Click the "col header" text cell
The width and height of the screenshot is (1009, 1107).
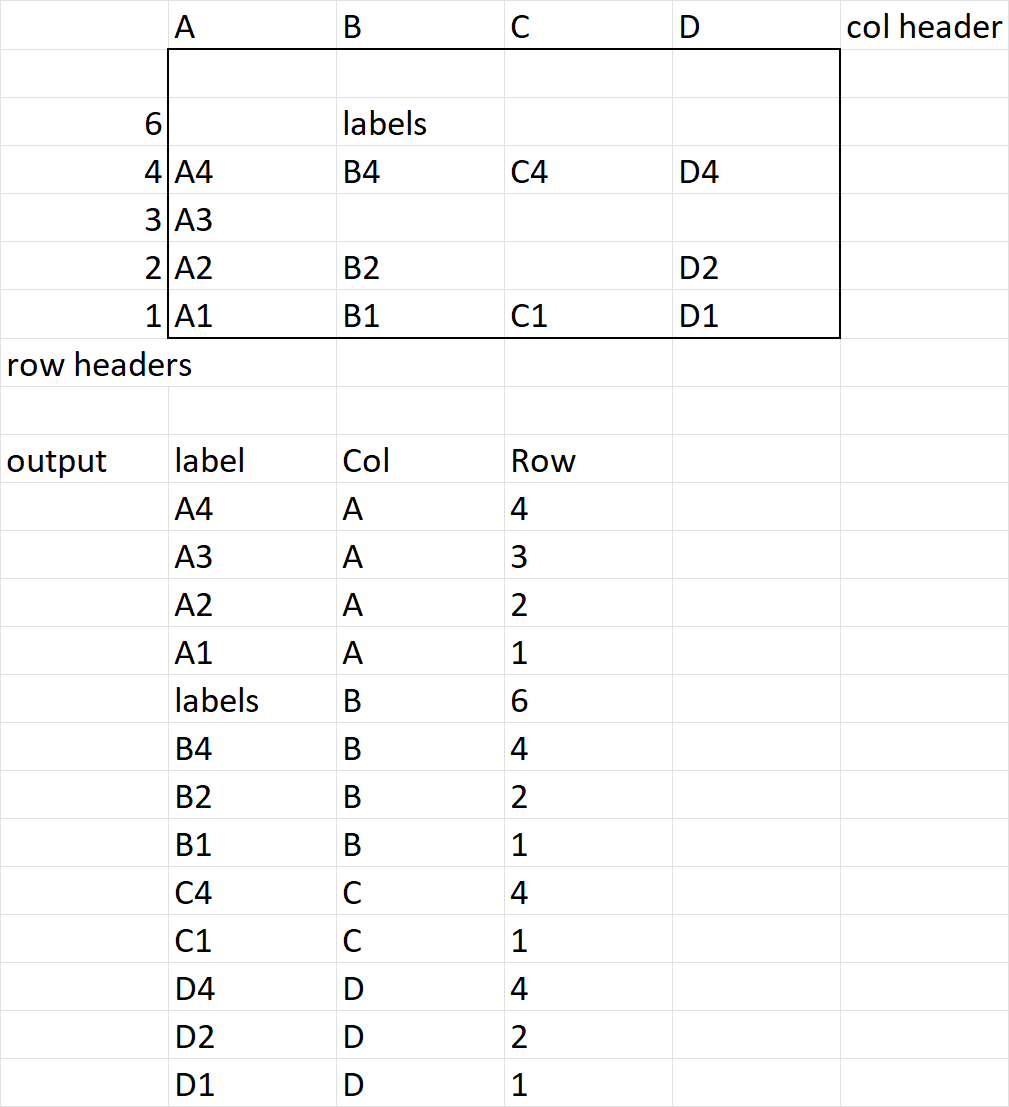tap(923, 27)
